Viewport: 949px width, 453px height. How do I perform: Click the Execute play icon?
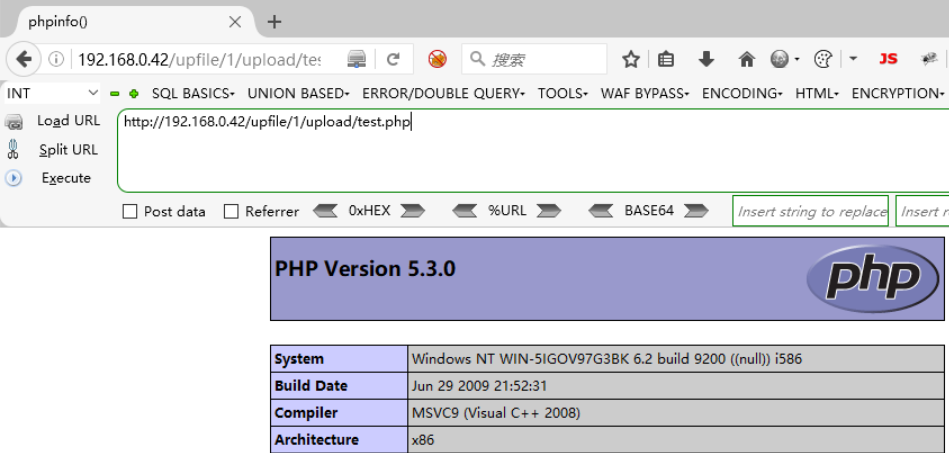click(13, 178)
